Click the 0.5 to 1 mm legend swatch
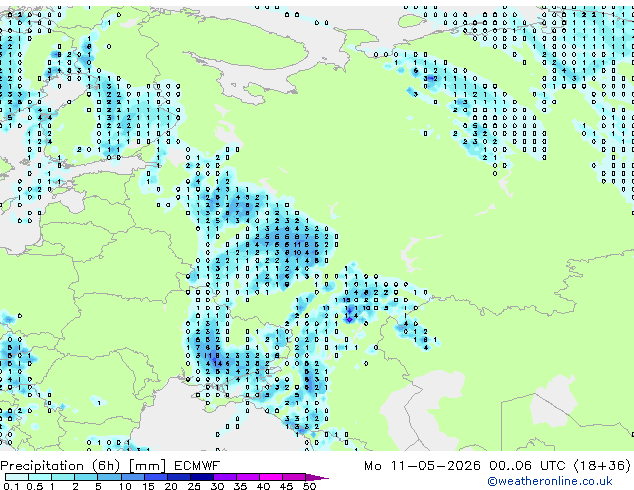The width and height of the screenshot is (634, 490). point(40,477)
